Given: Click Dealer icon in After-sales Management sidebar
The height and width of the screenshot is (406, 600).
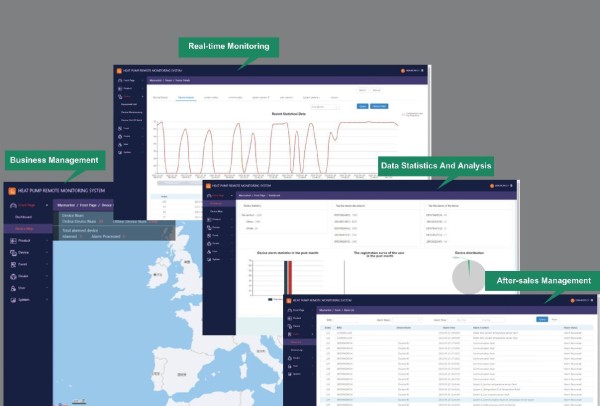Looking at the screenshot, I should tap(290, 358).
